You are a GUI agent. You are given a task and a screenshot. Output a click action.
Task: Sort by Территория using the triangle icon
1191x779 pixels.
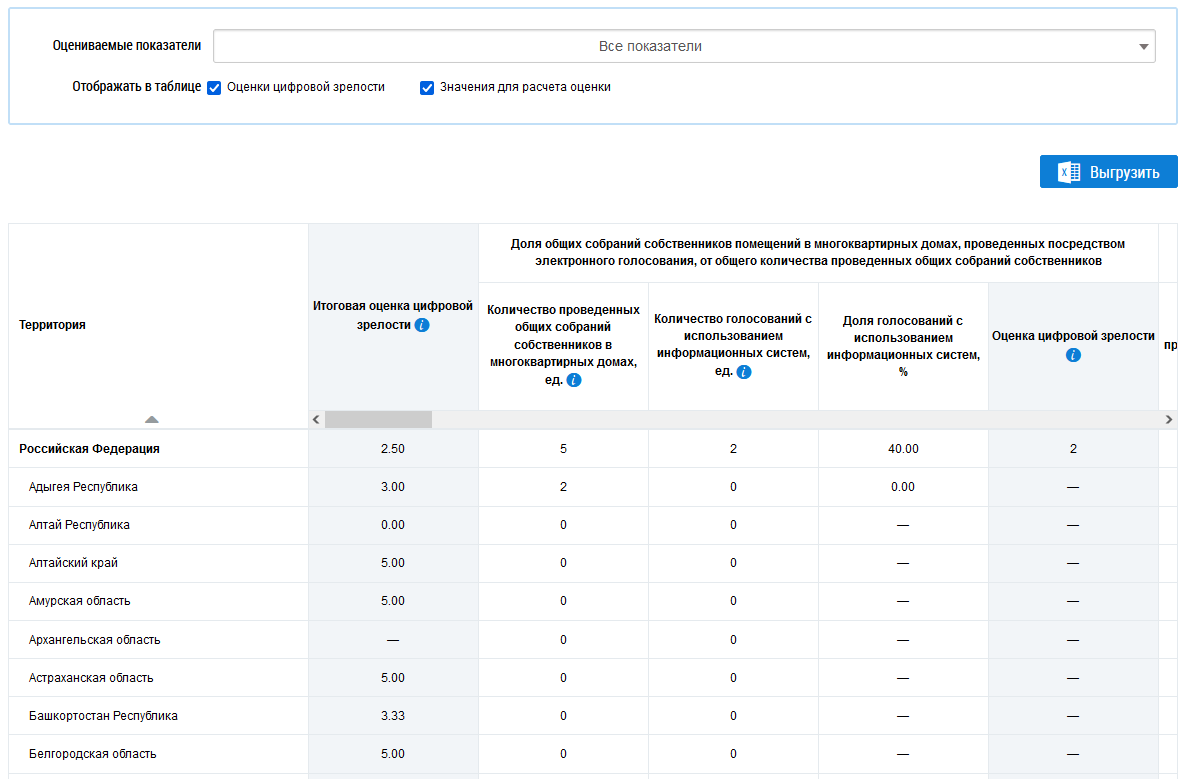[x=151, y=420]
